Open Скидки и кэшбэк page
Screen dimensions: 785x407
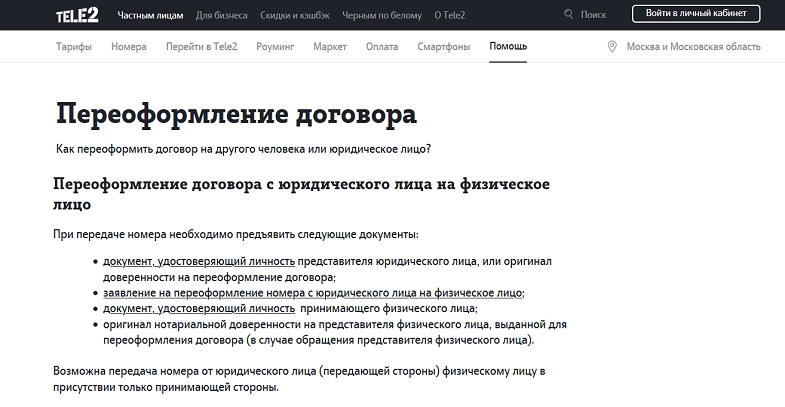coord(295,16)
